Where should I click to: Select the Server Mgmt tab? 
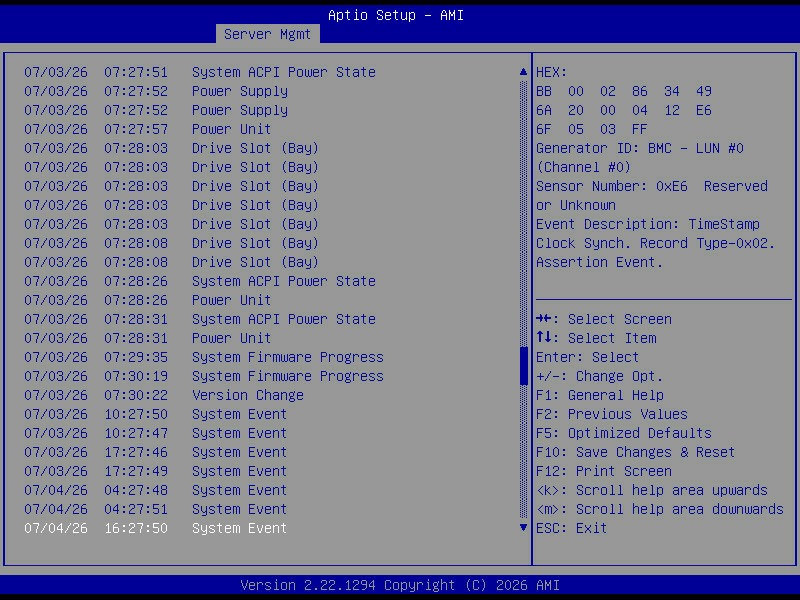tap(267, 34)
